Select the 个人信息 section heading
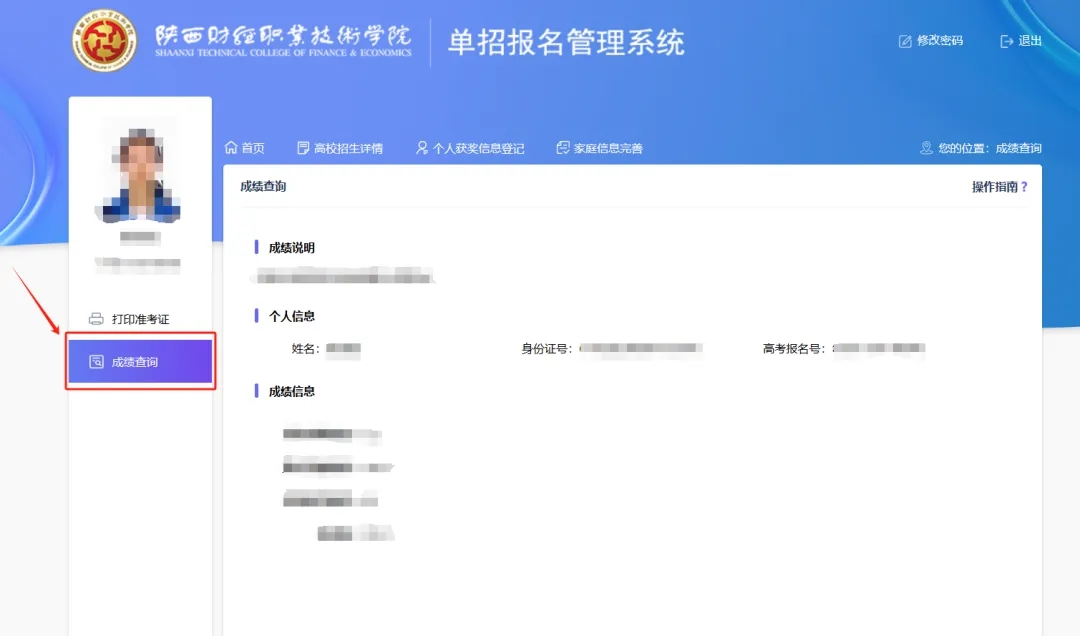1080x636 pixels. click(x=292, y=316)
